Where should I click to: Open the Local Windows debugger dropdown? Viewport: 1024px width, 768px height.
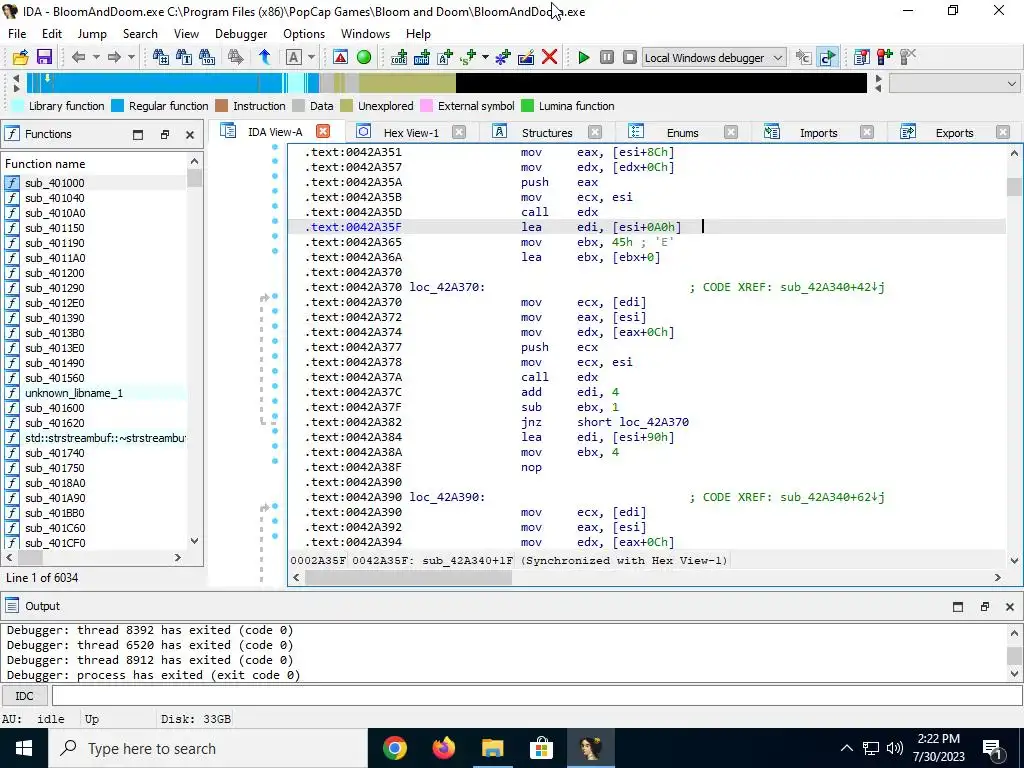point(714,57)
